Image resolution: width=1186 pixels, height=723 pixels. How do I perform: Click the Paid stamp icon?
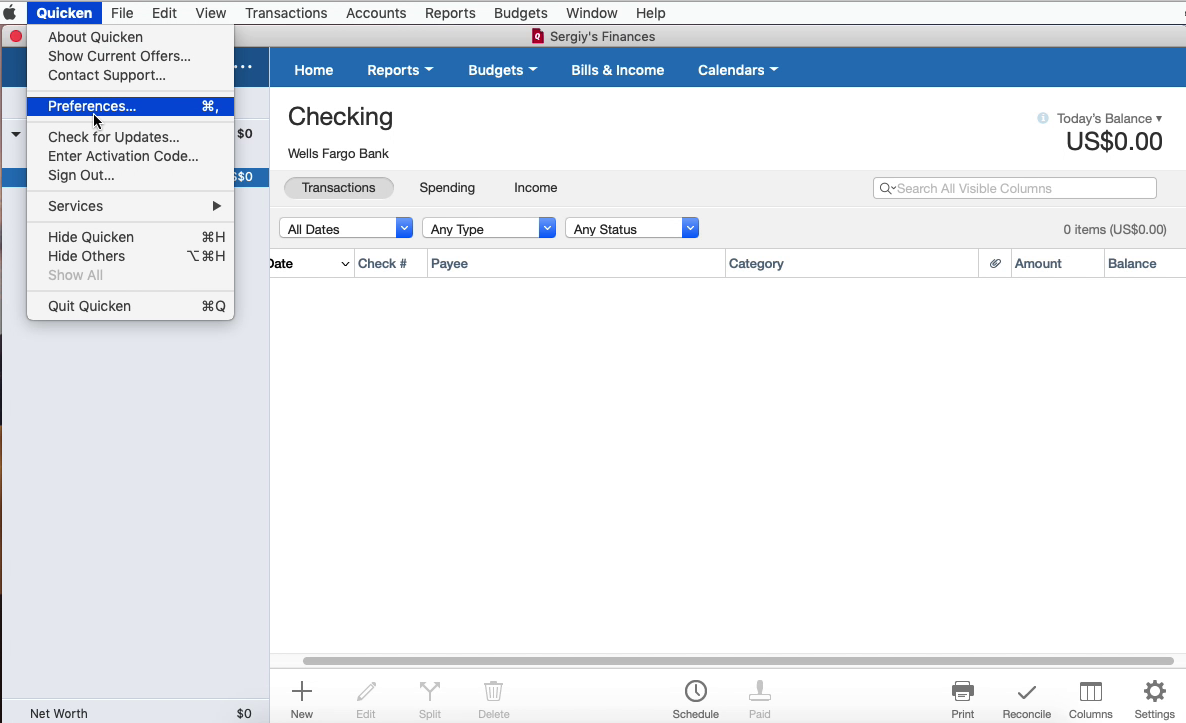coord(759,700)
